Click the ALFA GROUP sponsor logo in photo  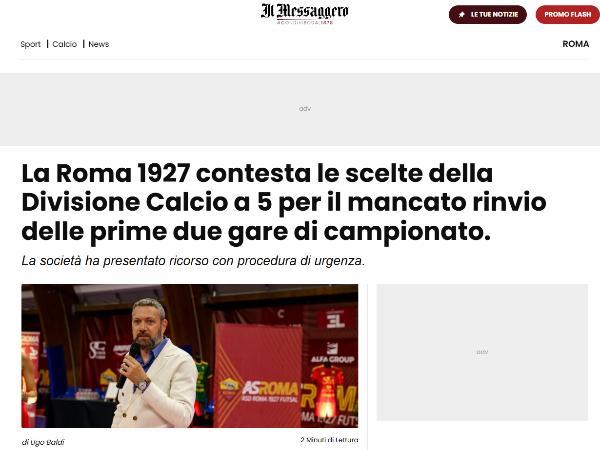coord(332,353)
